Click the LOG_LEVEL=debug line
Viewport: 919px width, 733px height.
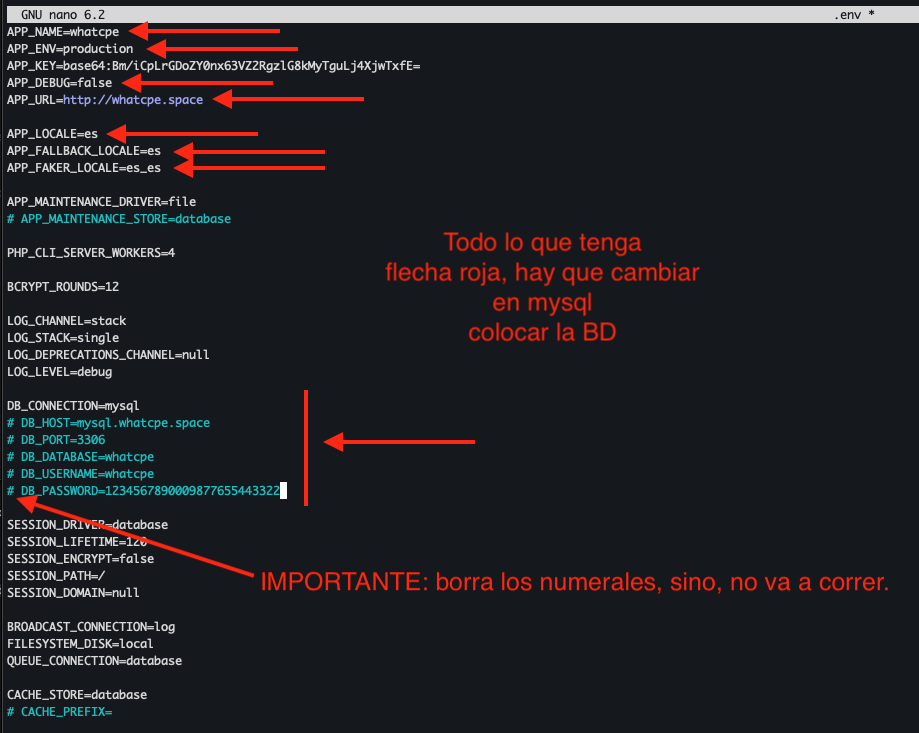coord(59,372)
